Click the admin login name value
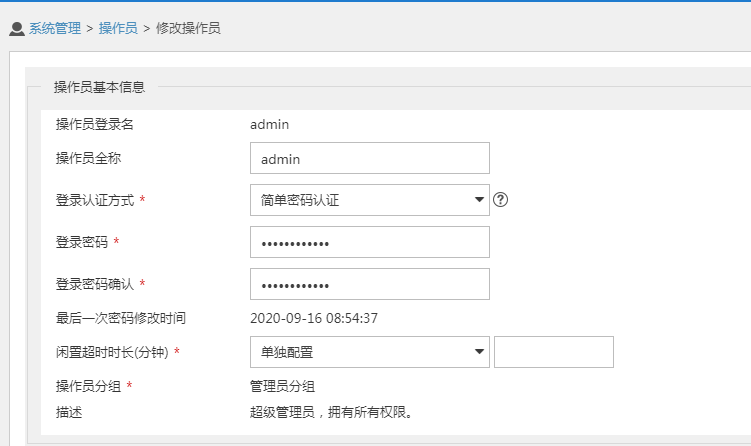This screenshot has width=751, height=446. pyautogui.click(x=269, y=124)
